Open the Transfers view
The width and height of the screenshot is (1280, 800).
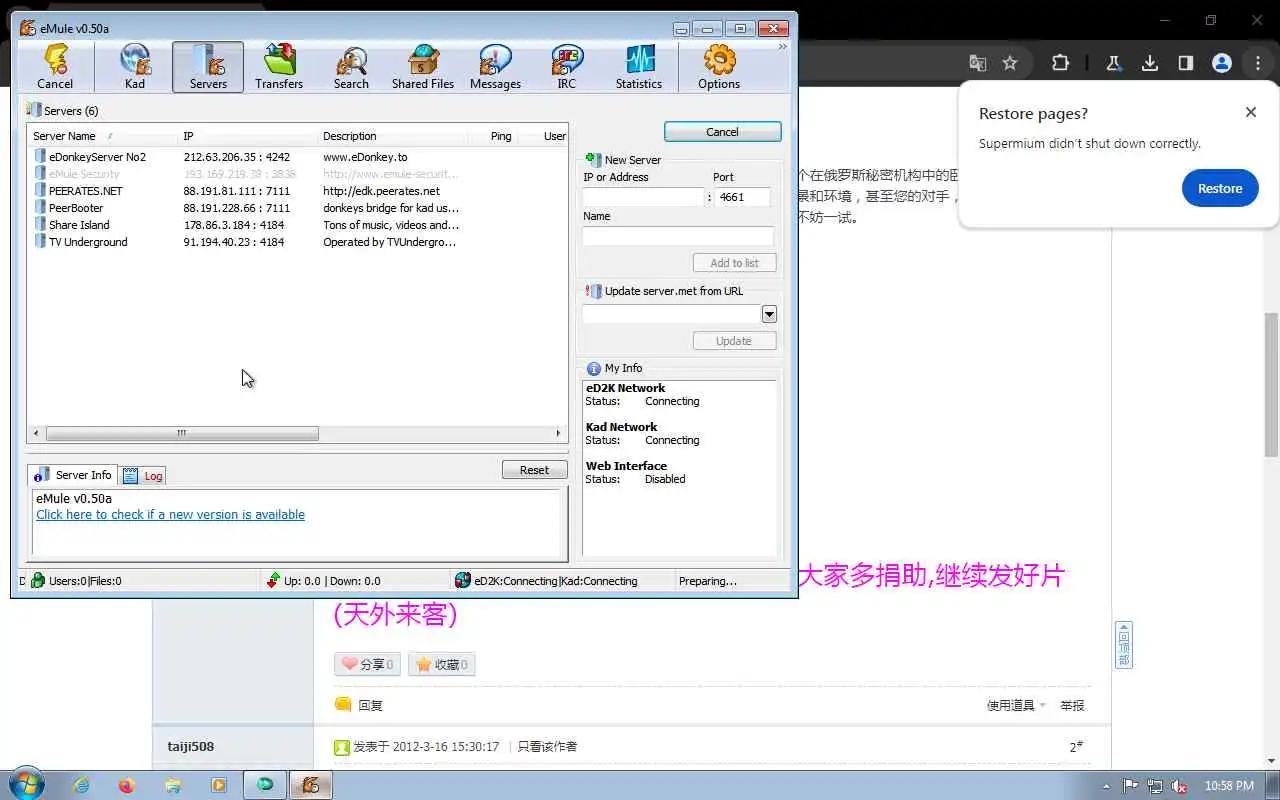pos(279,67)
